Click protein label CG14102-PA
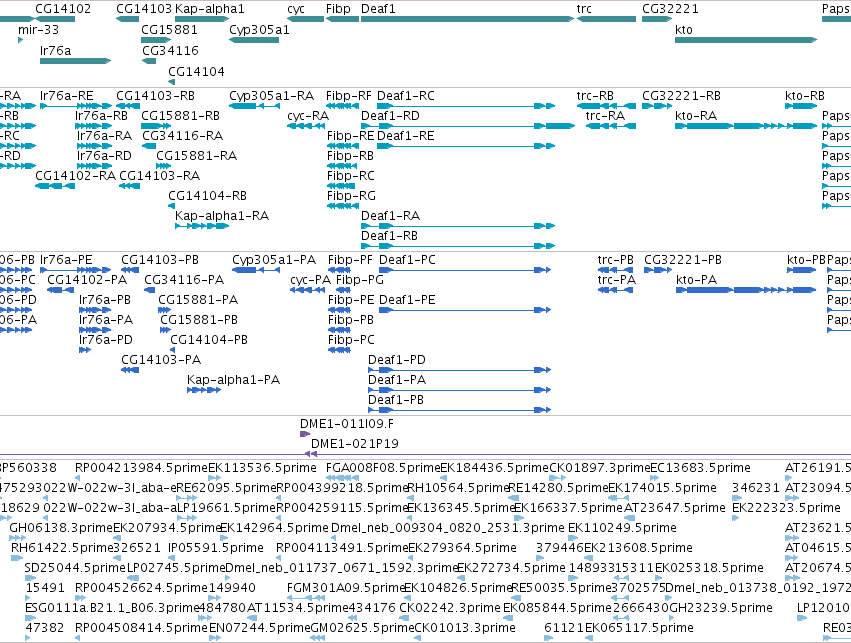 [87, 280]
